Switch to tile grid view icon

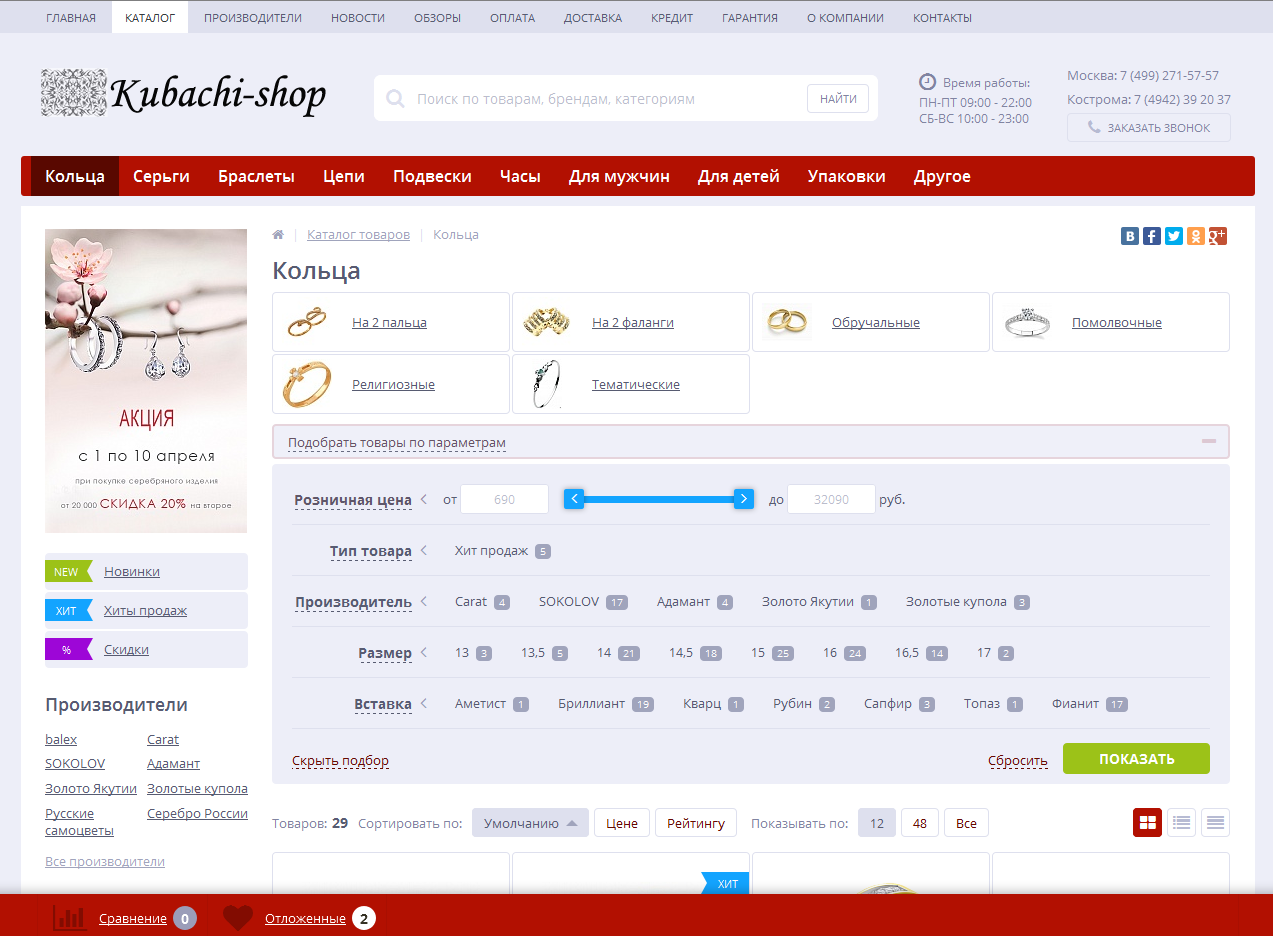click(1147, 823)
